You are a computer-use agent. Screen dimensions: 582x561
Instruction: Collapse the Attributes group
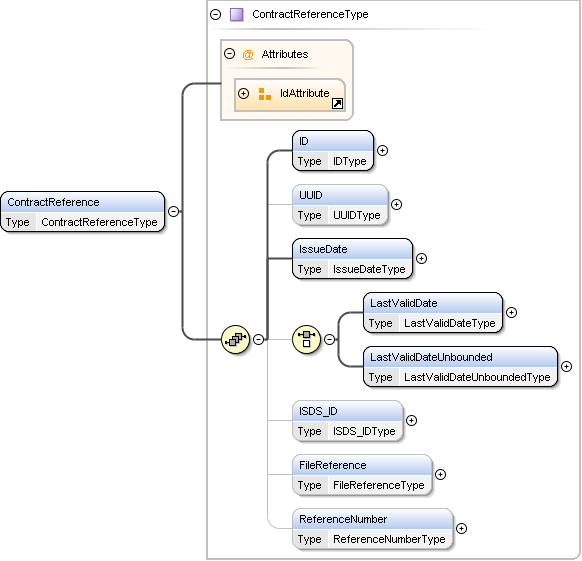point(229,53)
